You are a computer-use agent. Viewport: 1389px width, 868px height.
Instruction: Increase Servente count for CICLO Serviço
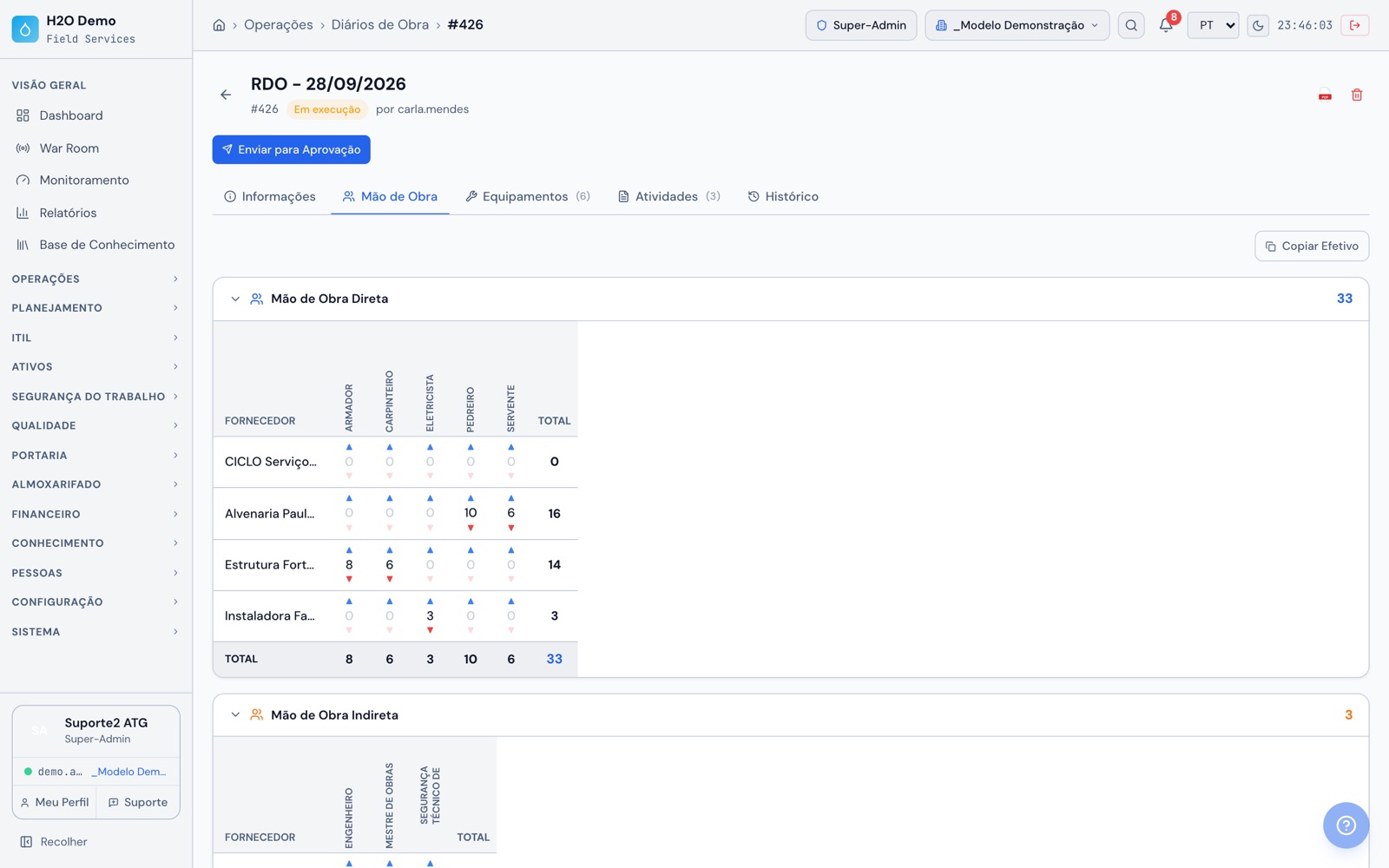click(x=511, y=447)
